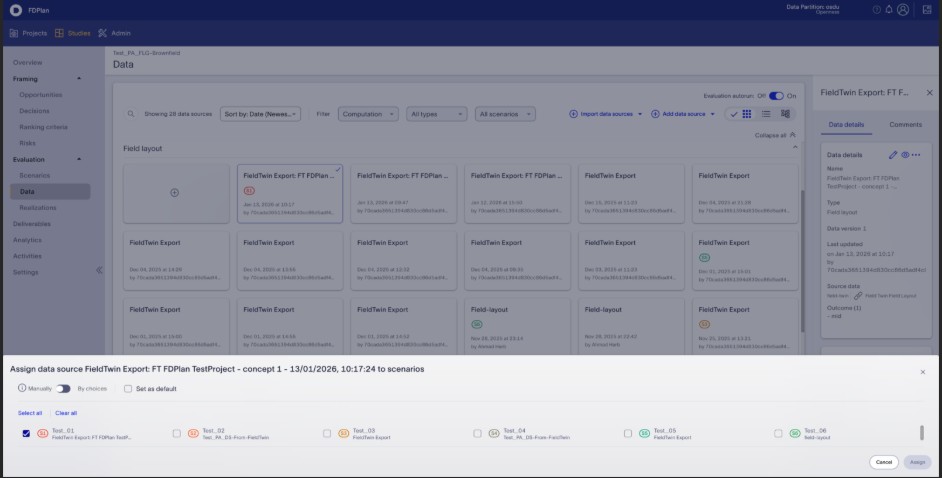Viewport: 942px width, 478px height.
Task: Click the rightmost top-bar panel icon
Action: pyautogui.click(x=927, y=10)
